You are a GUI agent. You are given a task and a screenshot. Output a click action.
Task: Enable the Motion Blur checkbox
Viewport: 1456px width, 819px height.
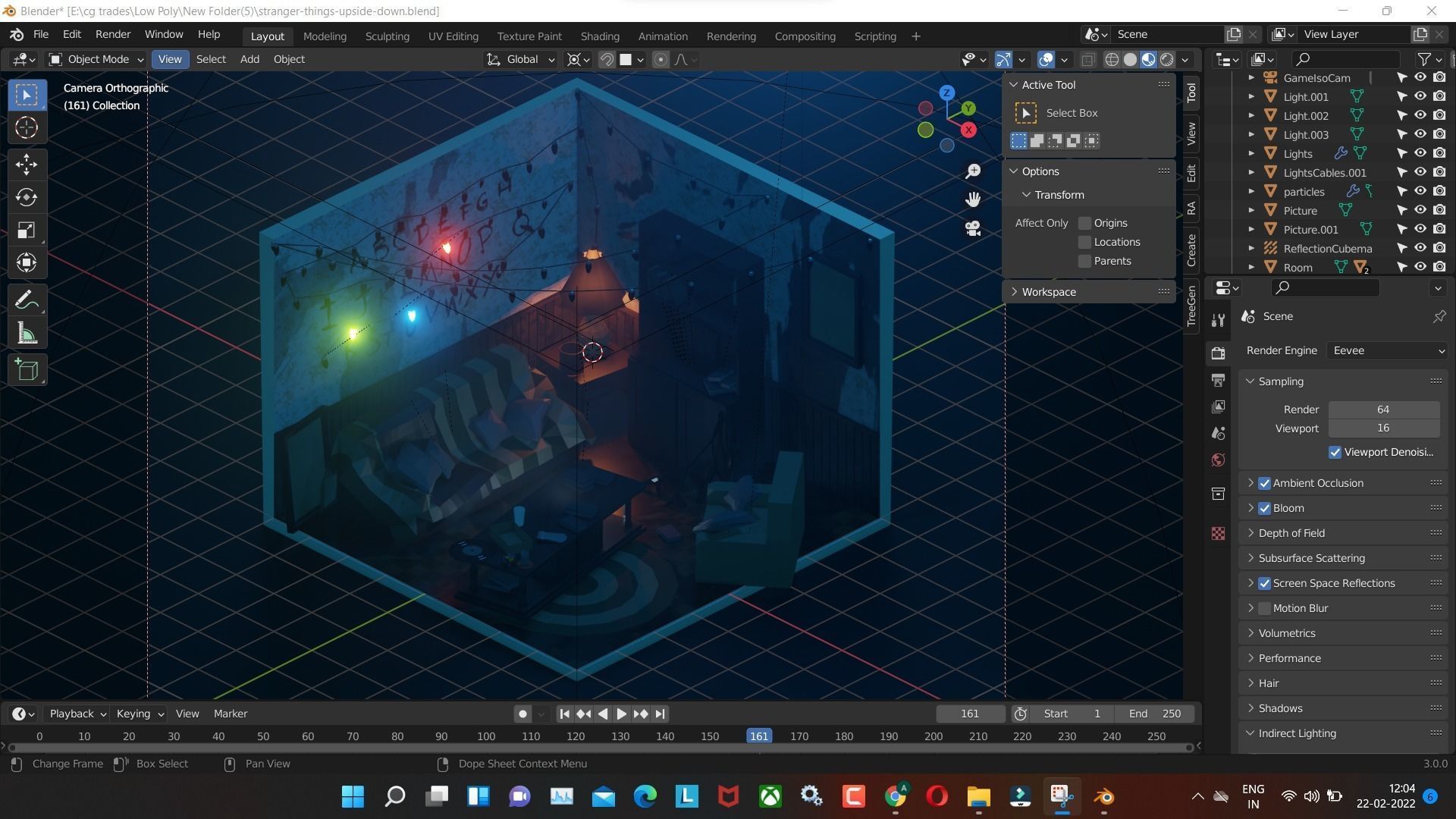click(1264, 608)
